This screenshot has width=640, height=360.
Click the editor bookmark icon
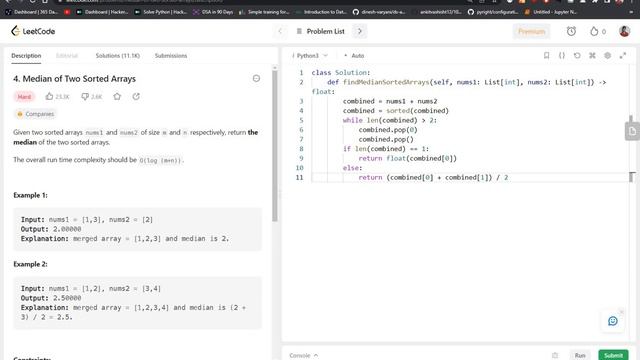(546, 56)
